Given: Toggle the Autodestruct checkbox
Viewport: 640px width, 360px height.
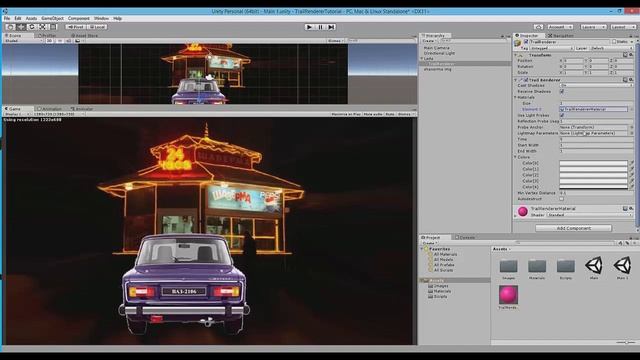Looking at the screenshot, I should coord(562,199).
